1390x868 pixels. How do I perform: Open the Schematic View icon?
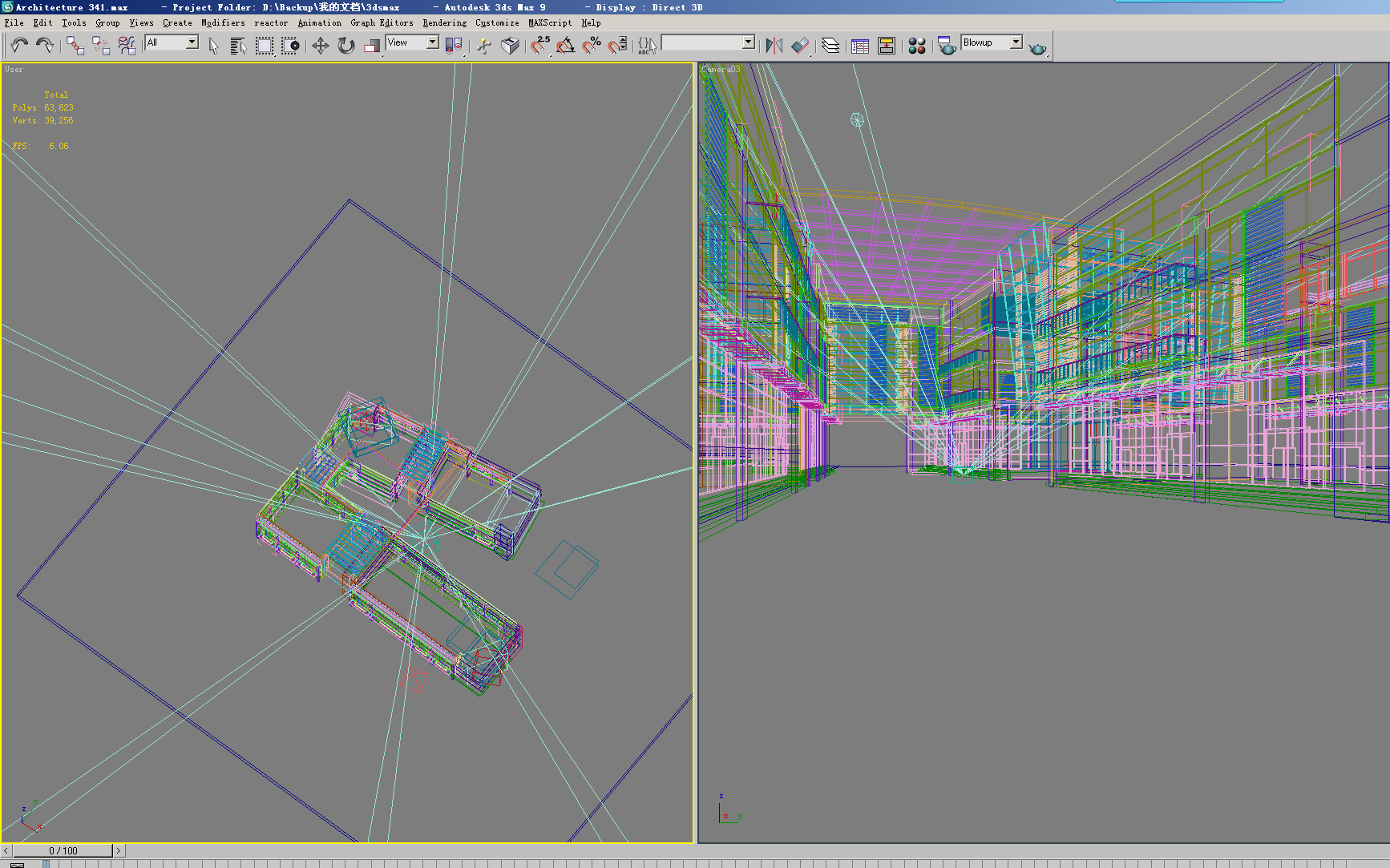tap(887, 46)
